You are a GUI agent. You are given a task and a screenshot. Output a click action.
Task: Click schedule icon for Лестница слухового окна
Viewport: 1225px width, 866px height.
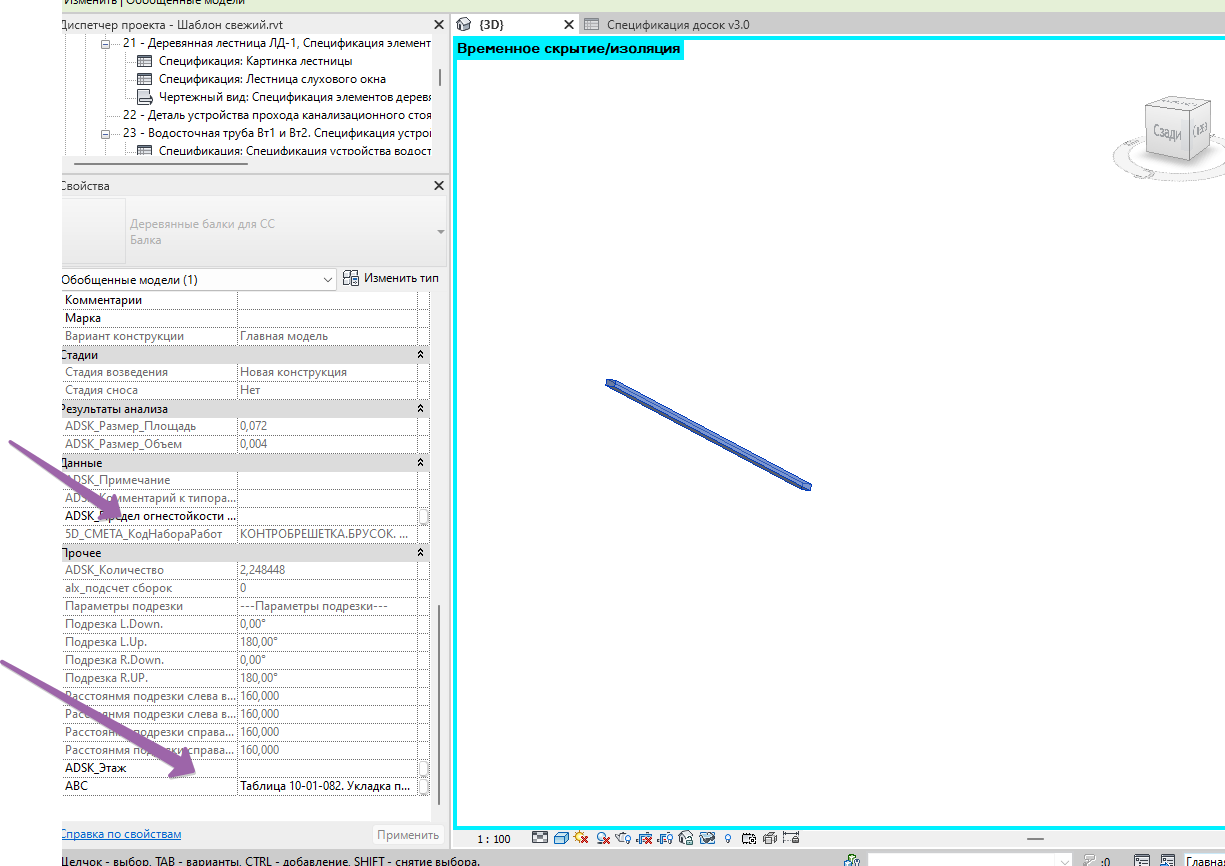(x=144, y=79)
